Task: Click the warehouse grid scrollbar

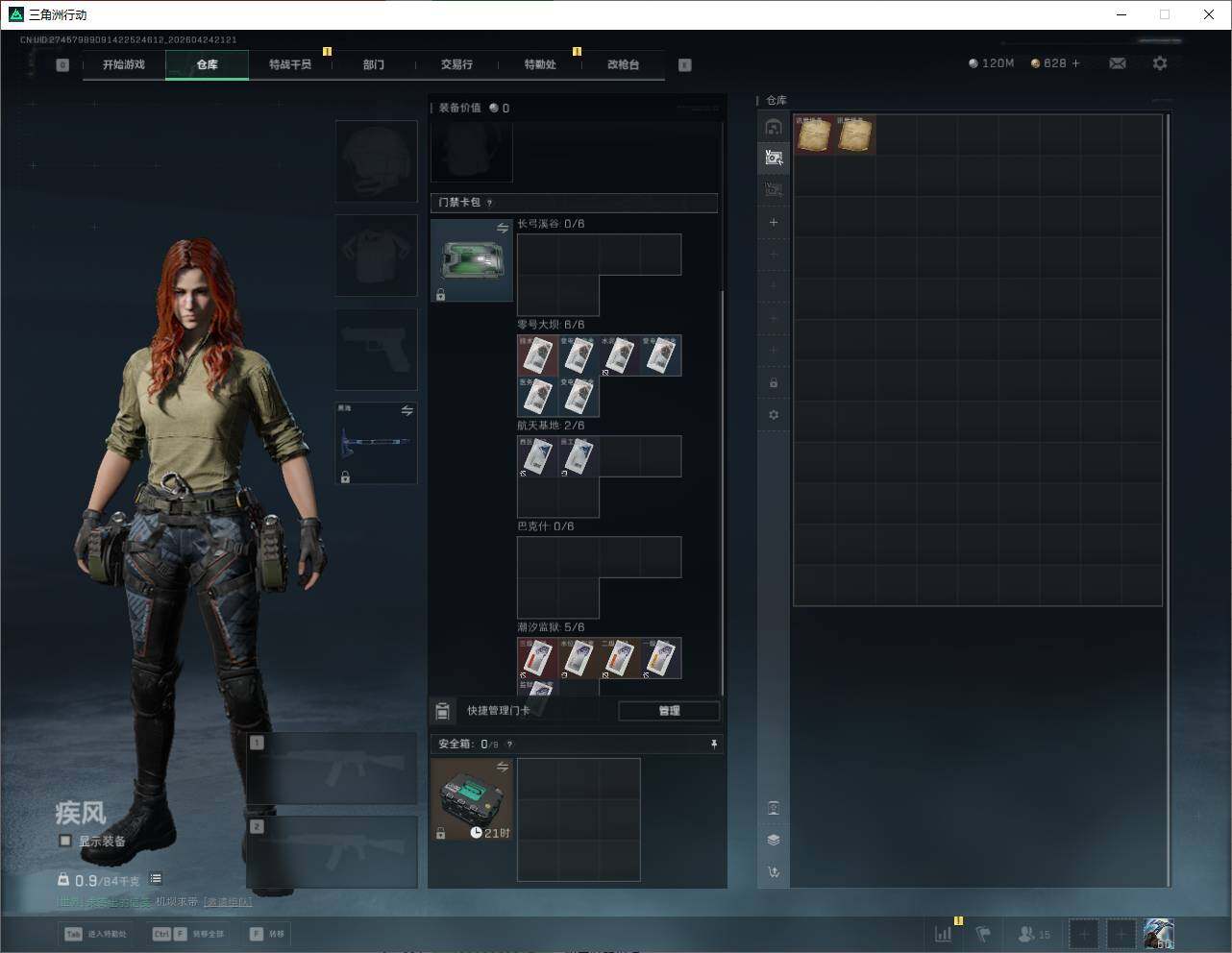Action: pos(1169,500)
